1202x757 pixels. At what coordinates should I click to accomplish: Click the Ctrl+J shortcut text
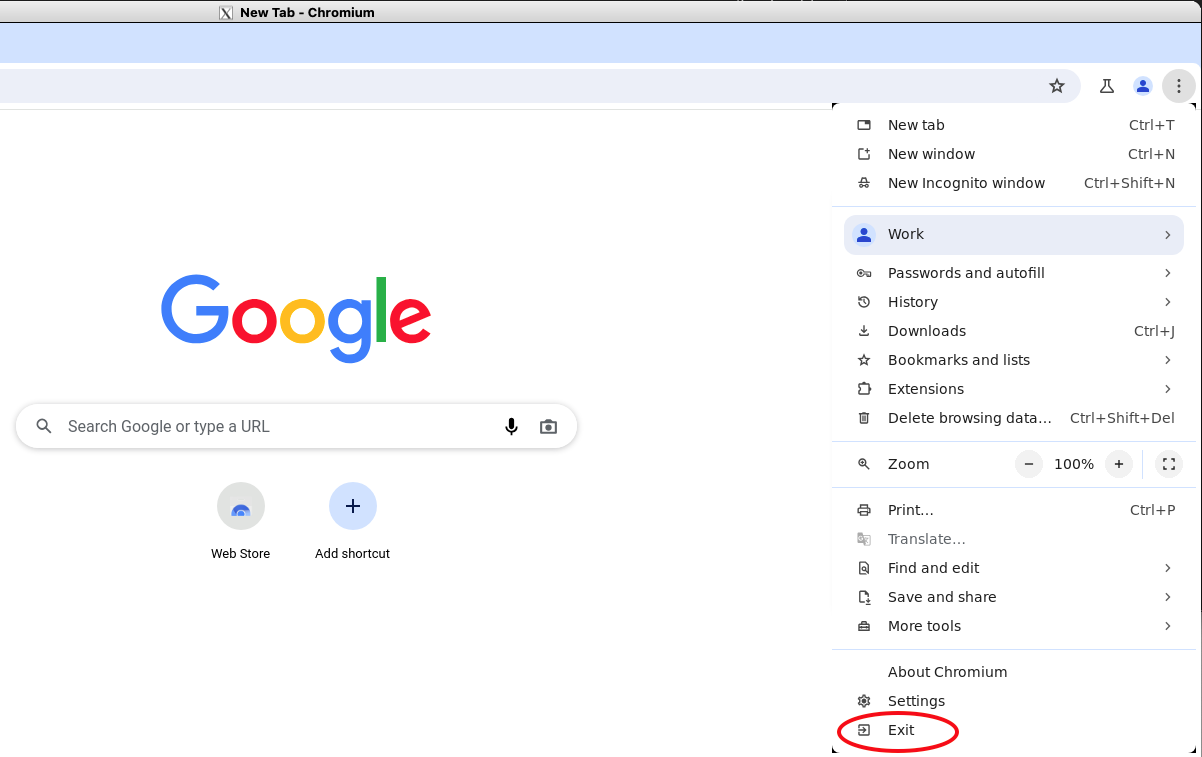(x=1154, y=331)
